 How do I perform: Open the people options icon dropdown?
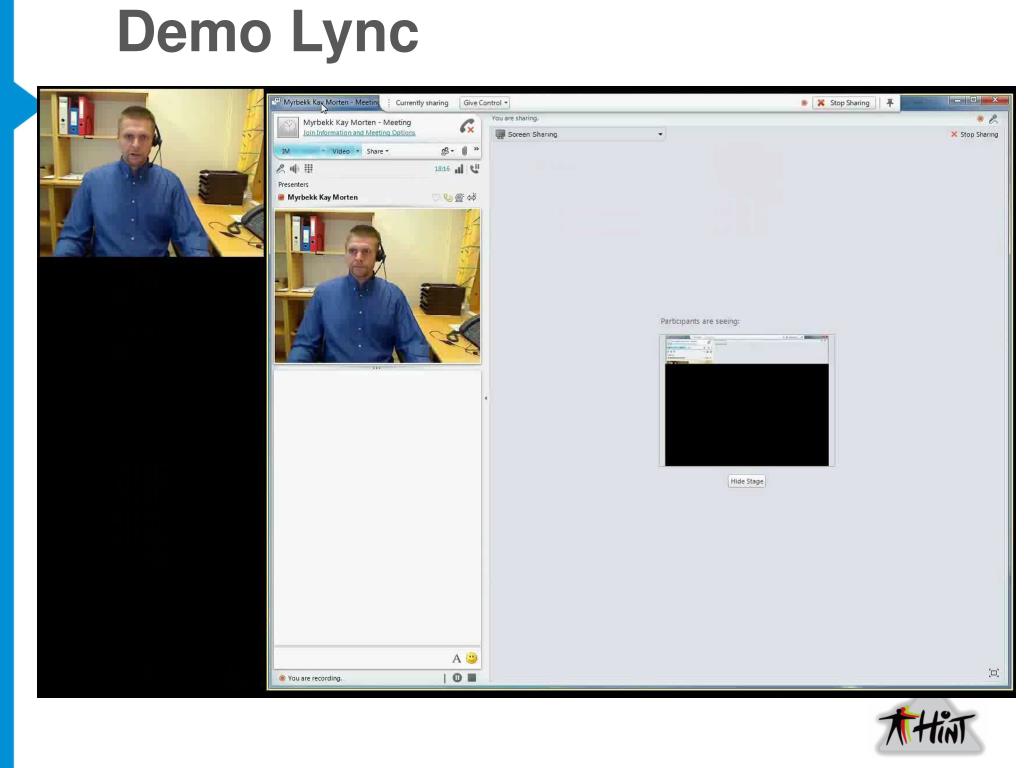(x=447, y=151)
